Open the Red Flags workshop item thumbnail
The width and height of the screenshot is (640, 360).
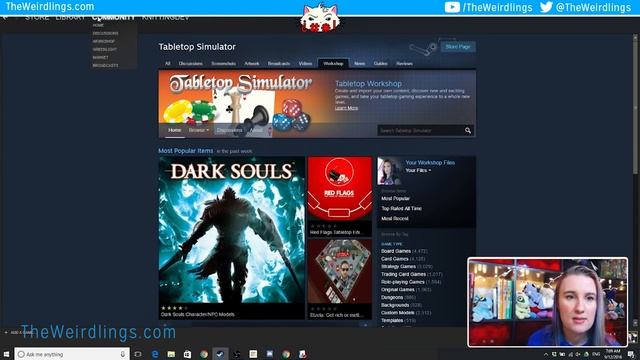click(x=340, y=189)
